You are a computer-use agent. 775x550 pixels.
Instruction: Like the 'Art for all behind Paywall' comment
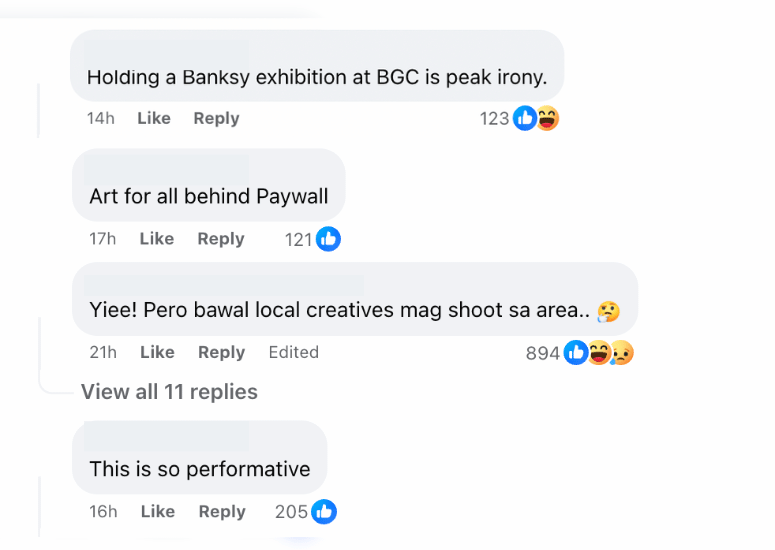[x=157, y=239]
